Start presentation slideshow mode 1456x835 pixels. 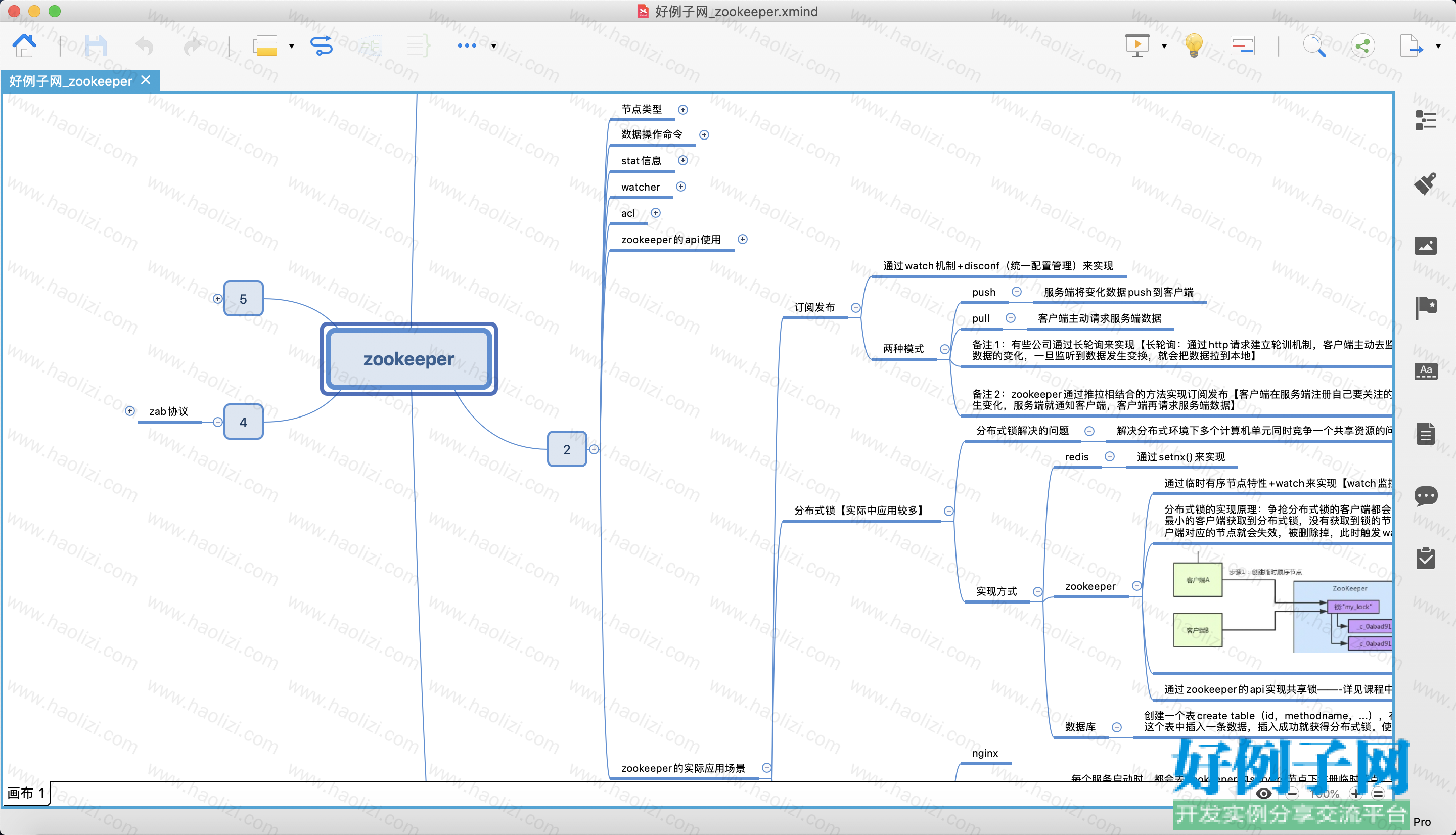[1137, 45]
